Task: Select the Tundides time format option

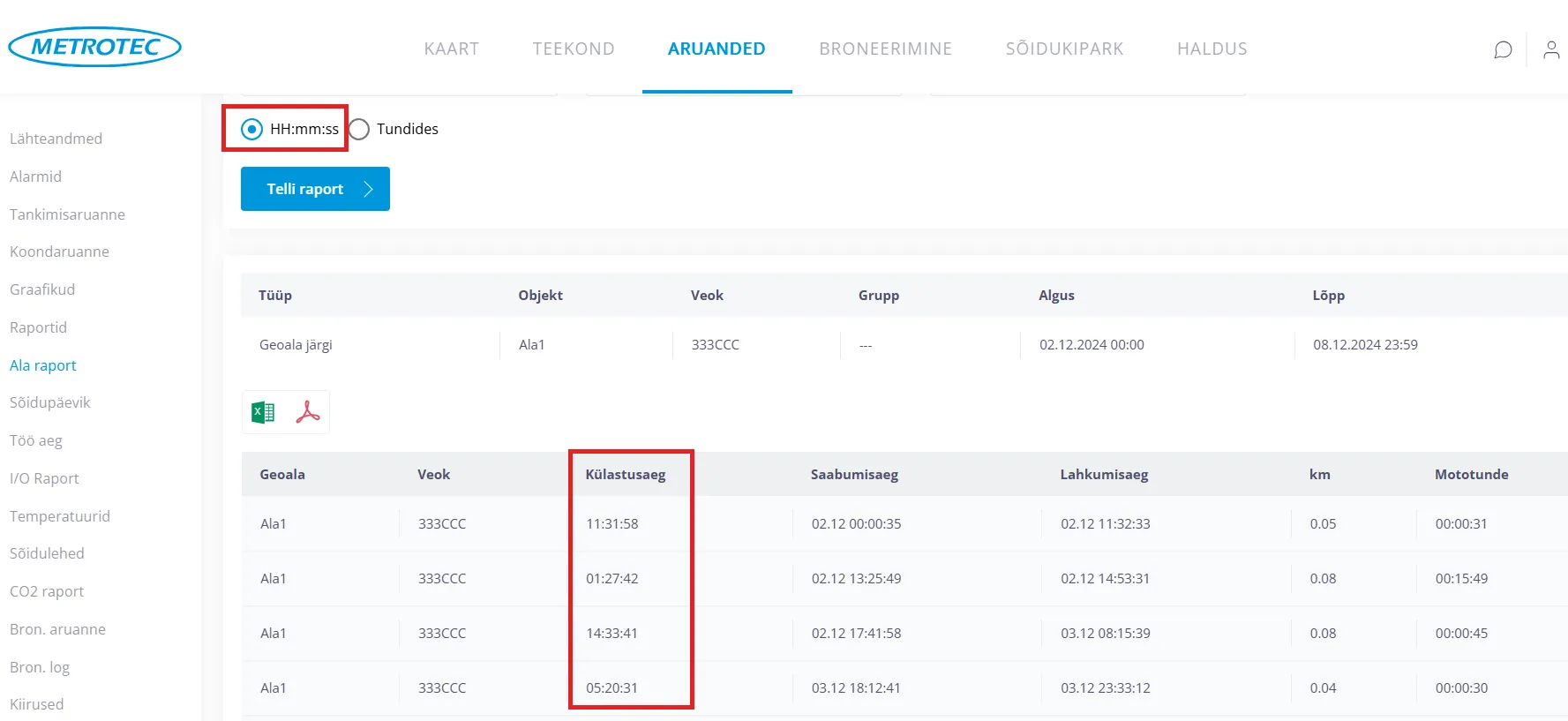Action: pos(359,129)
